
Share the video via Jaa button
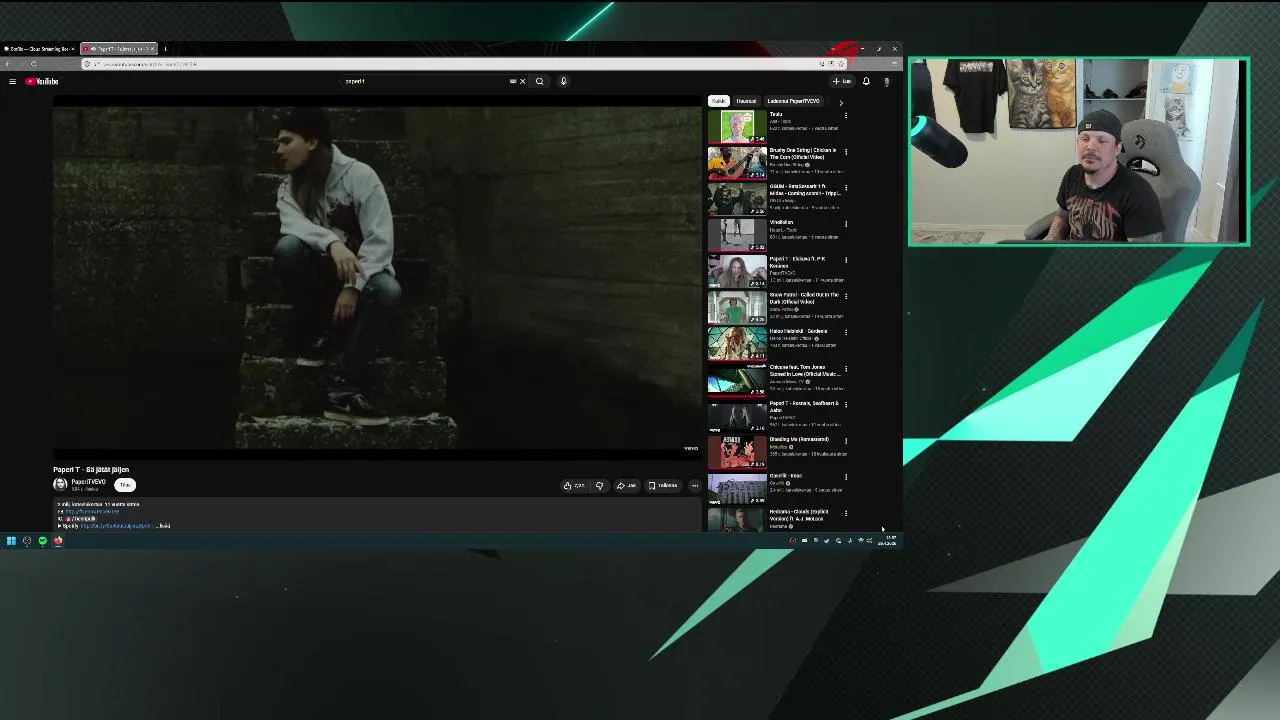click(626, 486)
